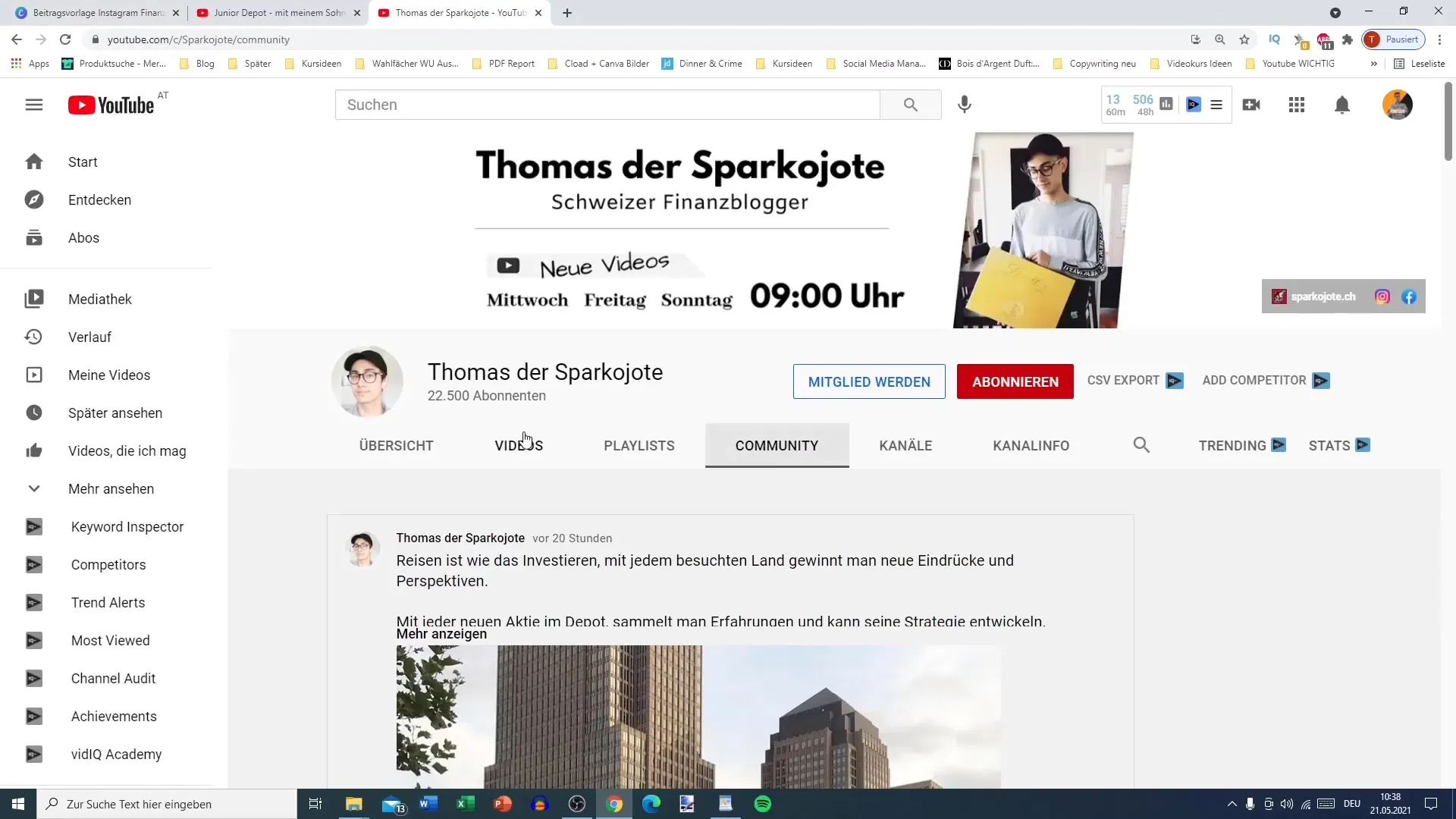Click the search magnifier button

click(x=911, y=105)
